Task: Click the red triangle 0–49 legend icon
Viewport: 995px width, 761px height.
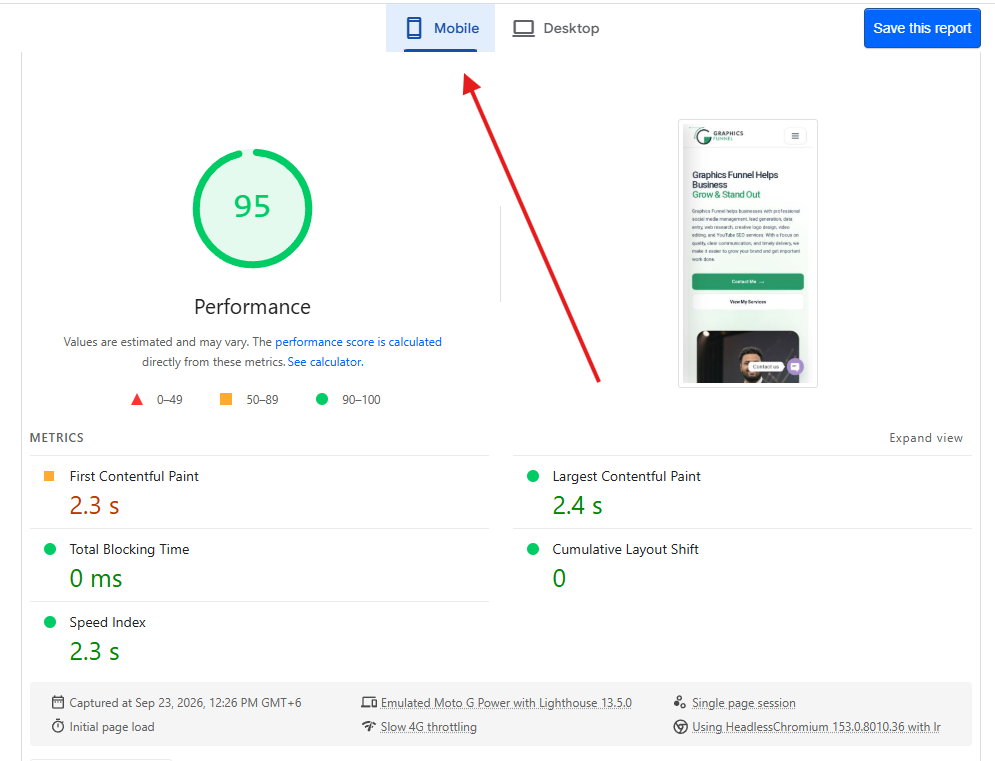Action: [x=136, y=399]
